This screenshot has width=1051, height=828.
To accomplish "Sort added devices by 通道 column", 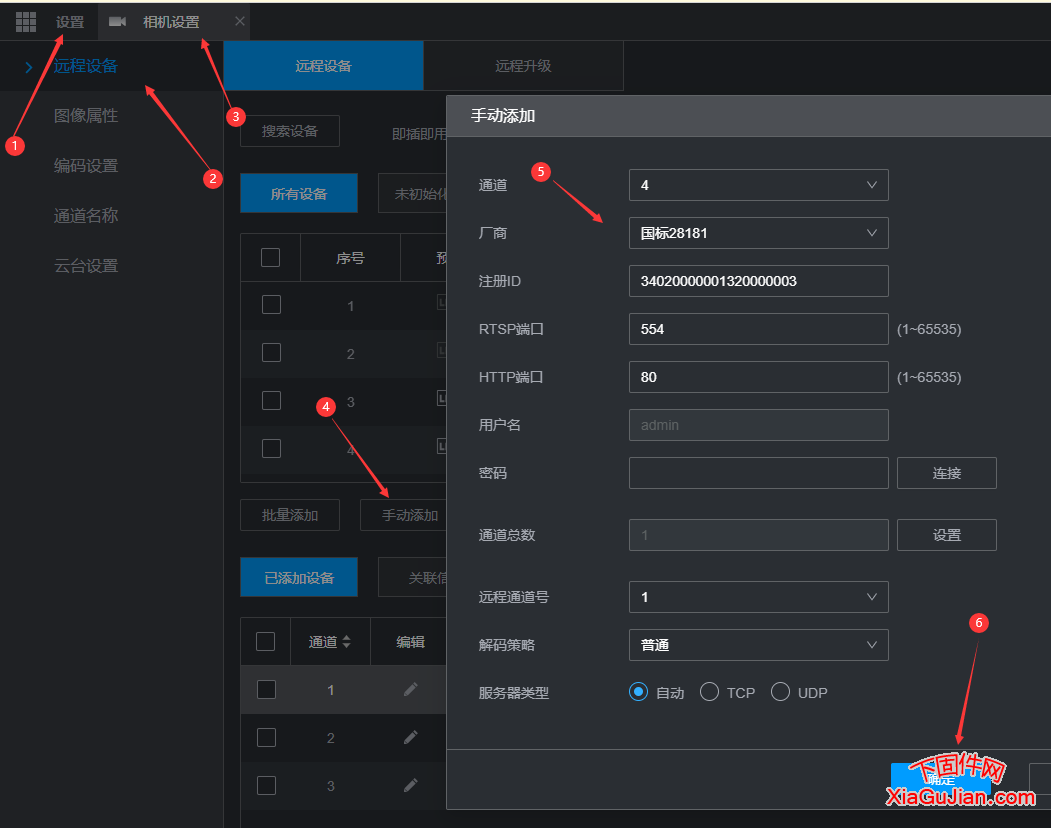I will pos(346,642).
